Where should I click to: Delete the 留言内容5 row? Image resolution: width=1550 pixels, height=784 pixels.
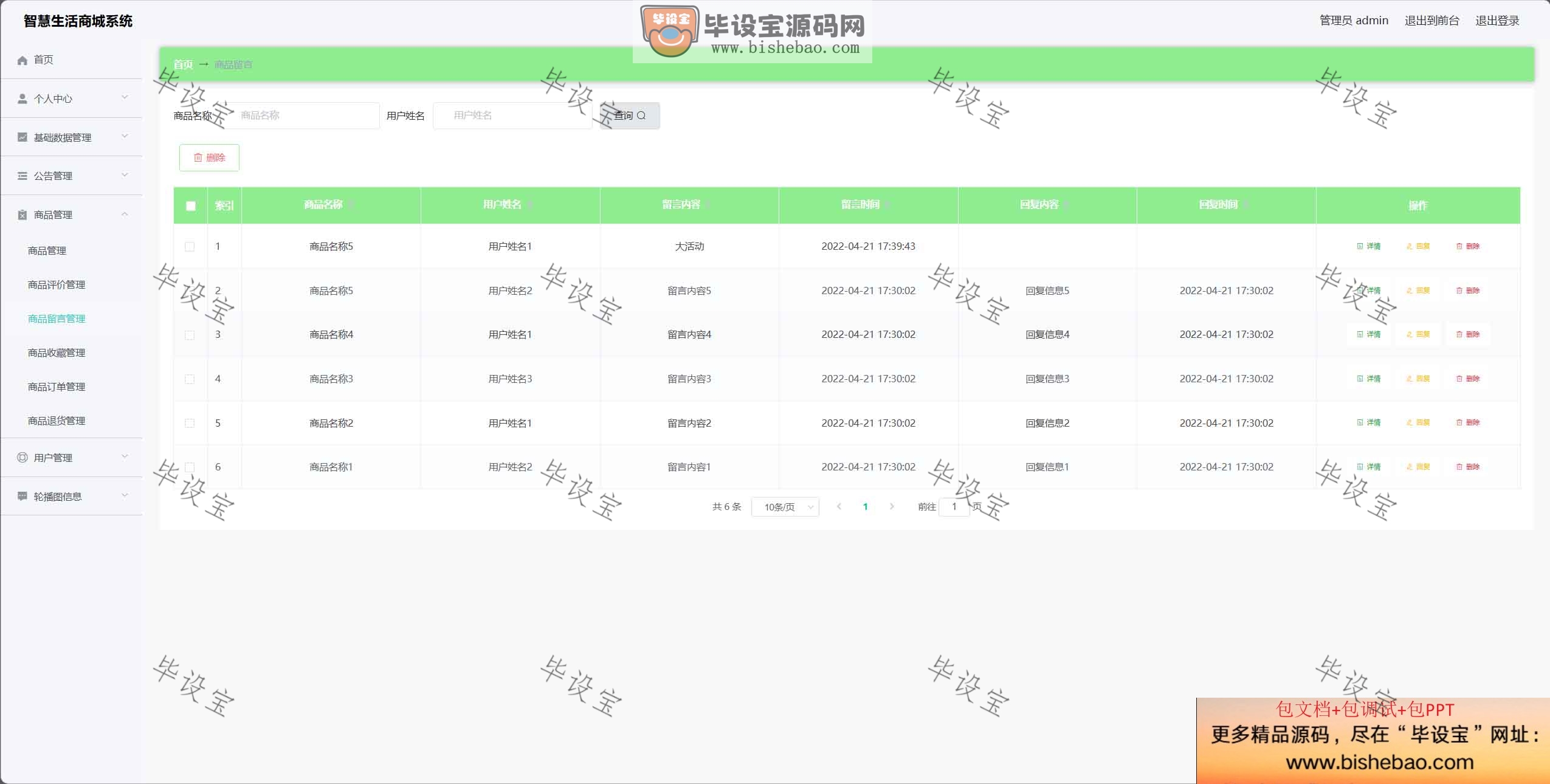click(1468, 291)
